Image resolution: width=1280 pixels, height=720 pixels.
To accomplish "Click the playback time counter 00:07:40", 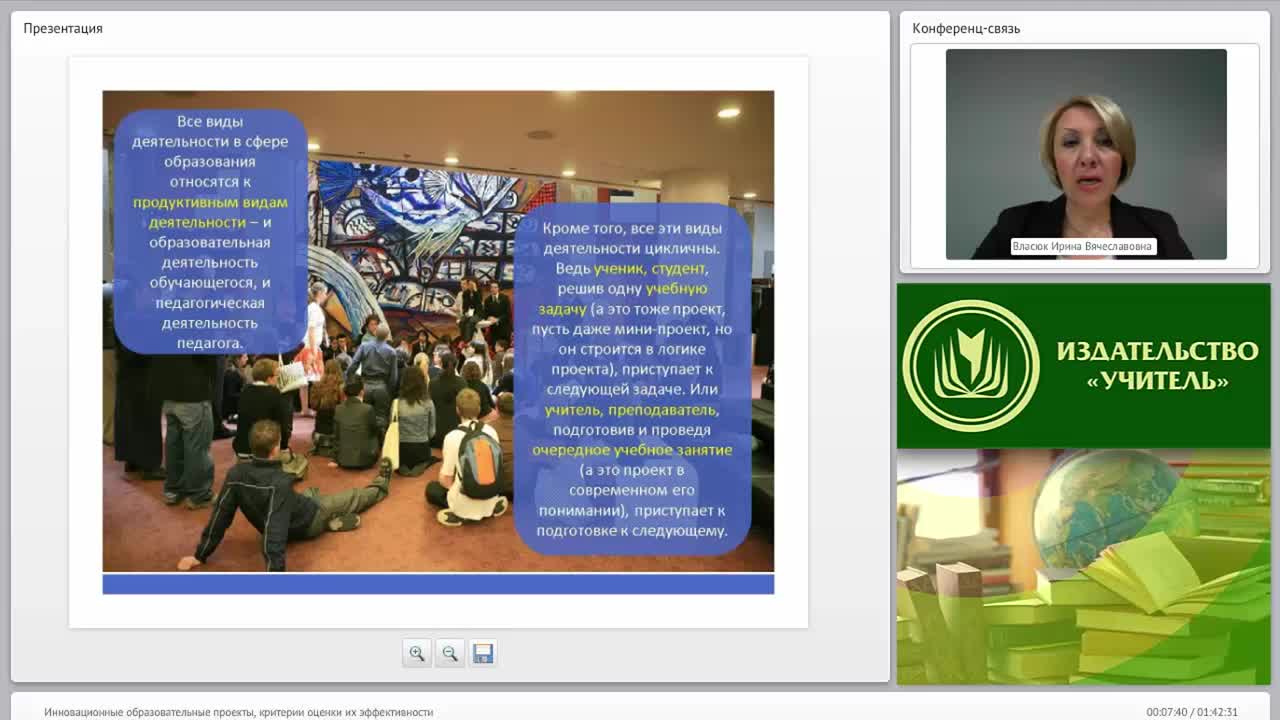I will click(x=1165, y=712).
